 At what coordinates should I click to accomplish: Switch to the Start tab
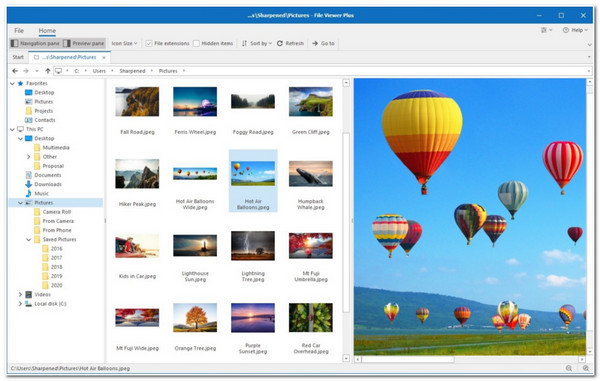[18, 57]
